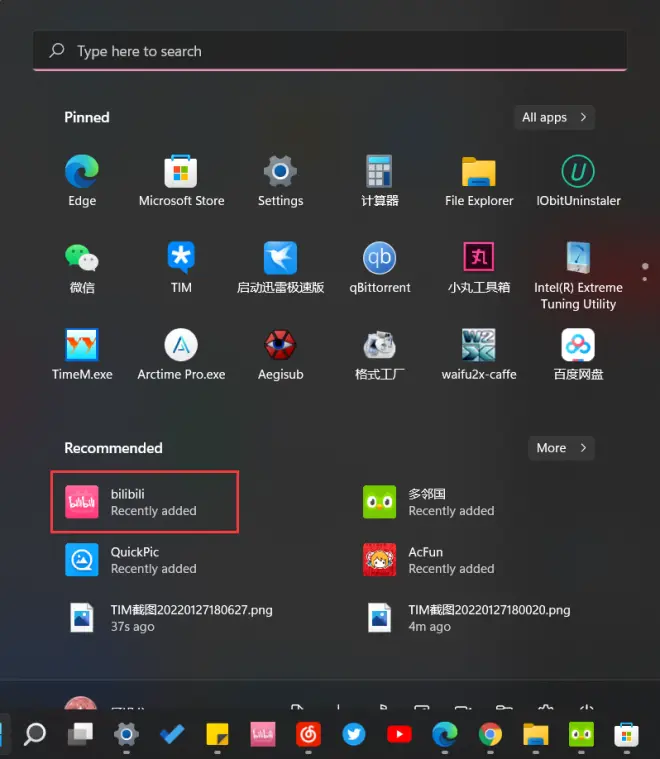Open Task View on the taskbar
Screen dimensions: 660x759
tap(80, 734)
